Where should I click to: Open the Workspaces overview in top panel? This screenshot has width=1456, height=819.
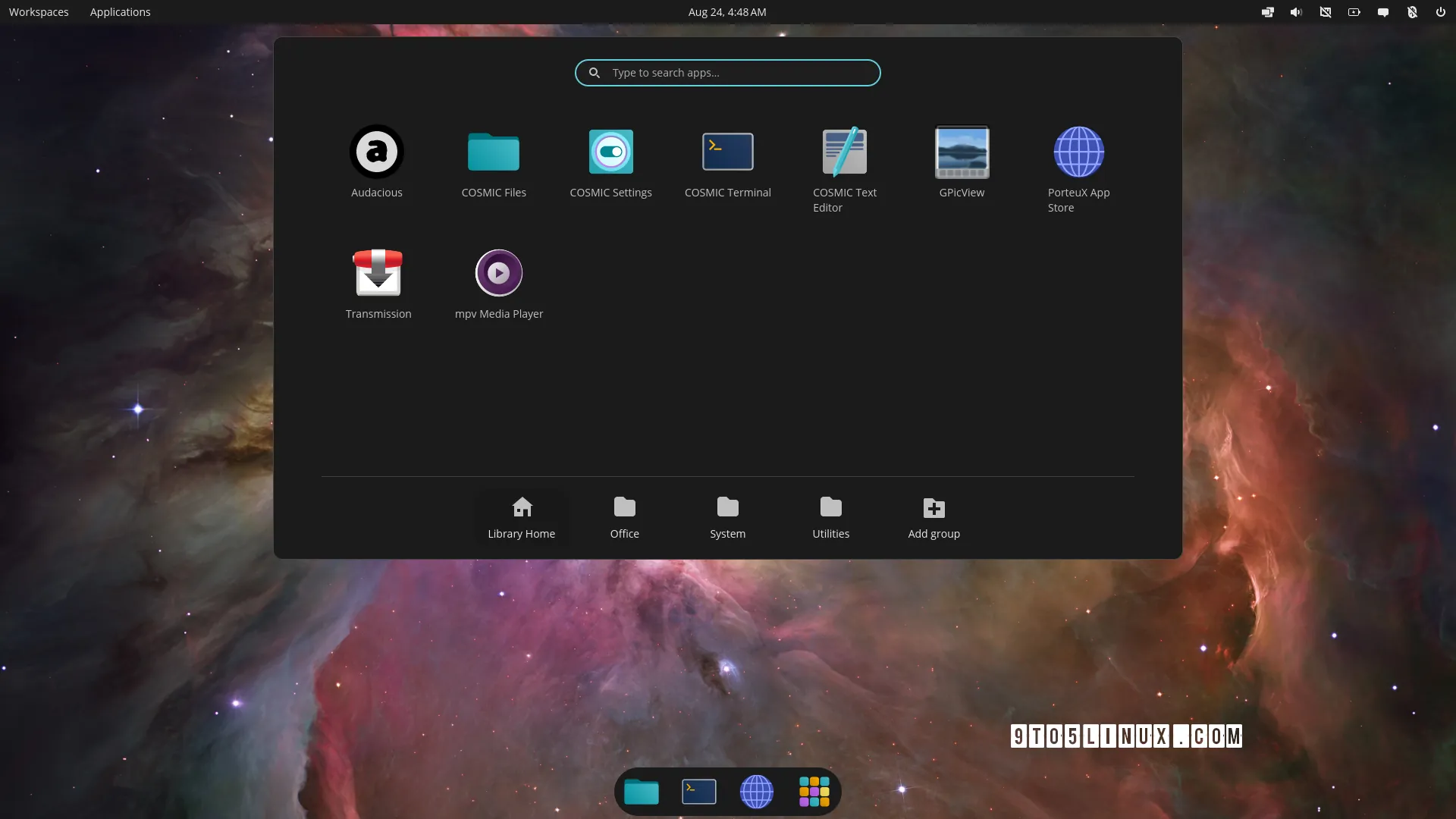(39, 12)
